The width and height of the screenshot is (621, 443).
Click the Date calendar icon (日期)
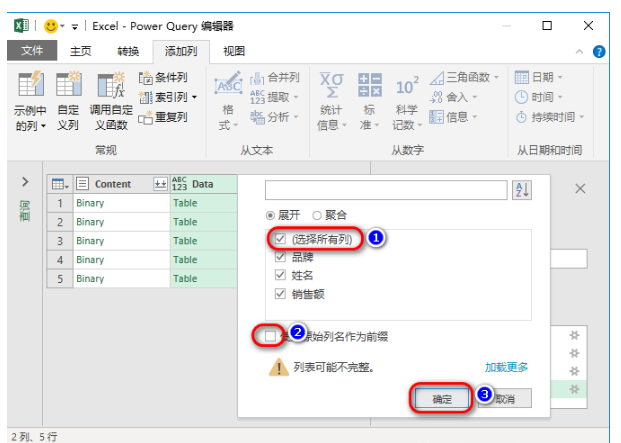(522, 77)
